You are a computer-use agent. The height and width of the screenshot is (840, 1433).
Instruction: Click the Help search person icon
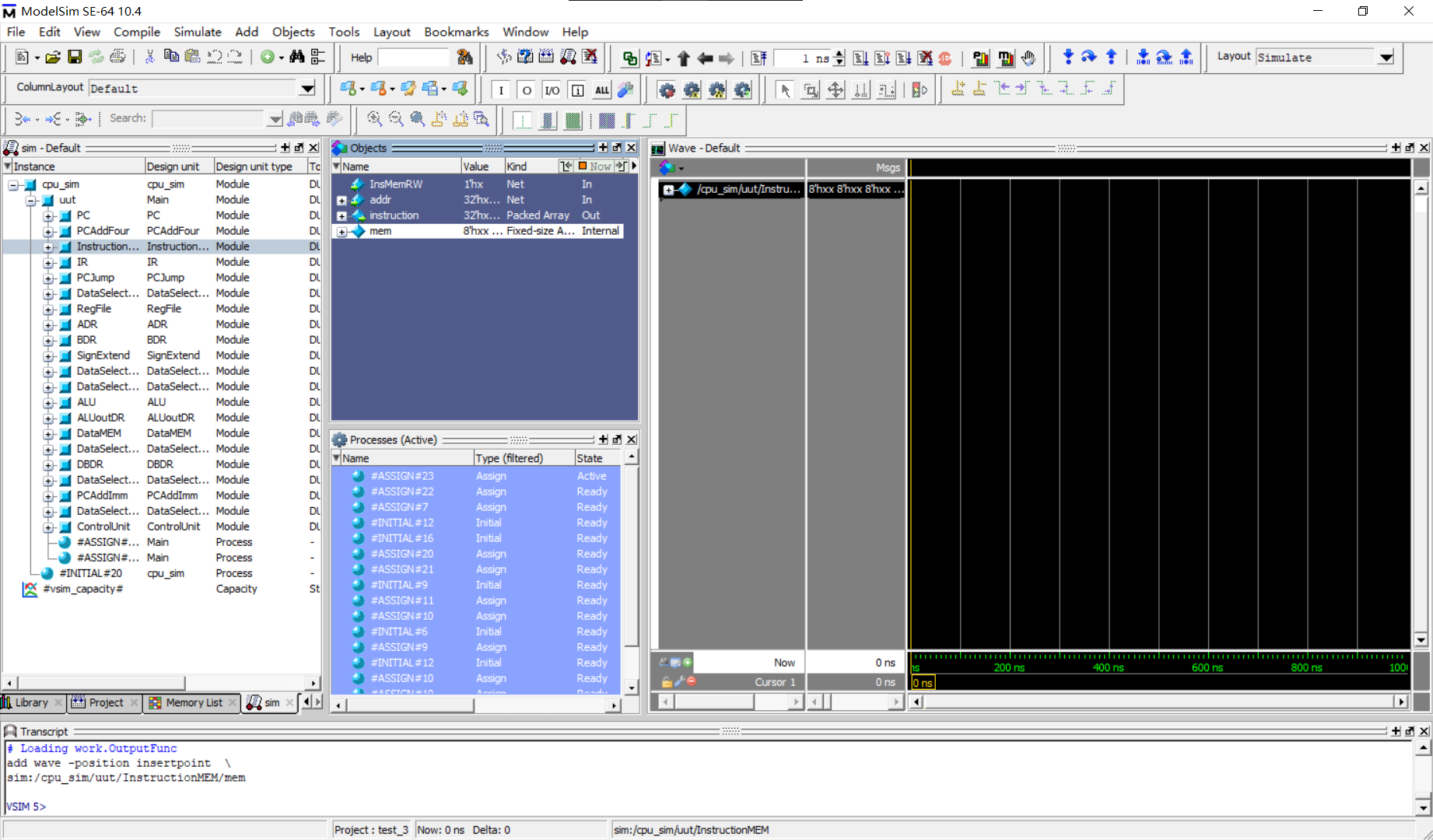[464, 57]
